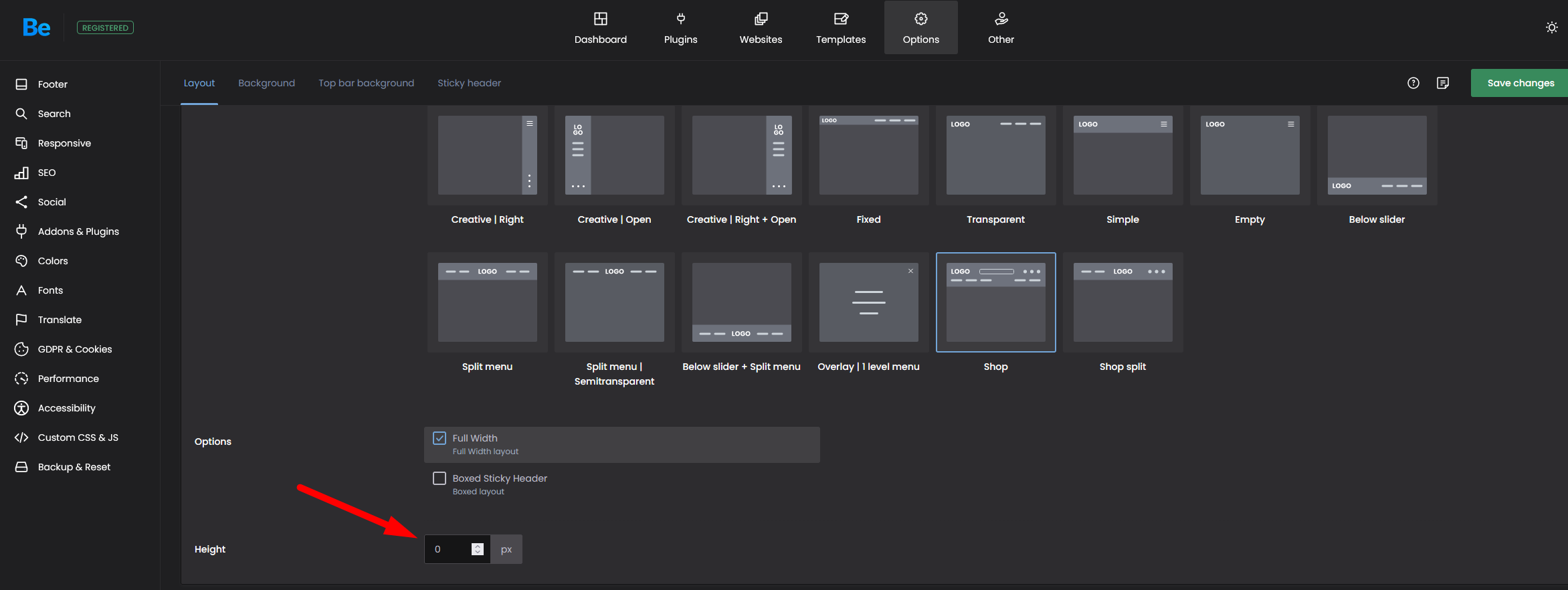Click the Search magnifier icon in sidebar

(21, 114)
